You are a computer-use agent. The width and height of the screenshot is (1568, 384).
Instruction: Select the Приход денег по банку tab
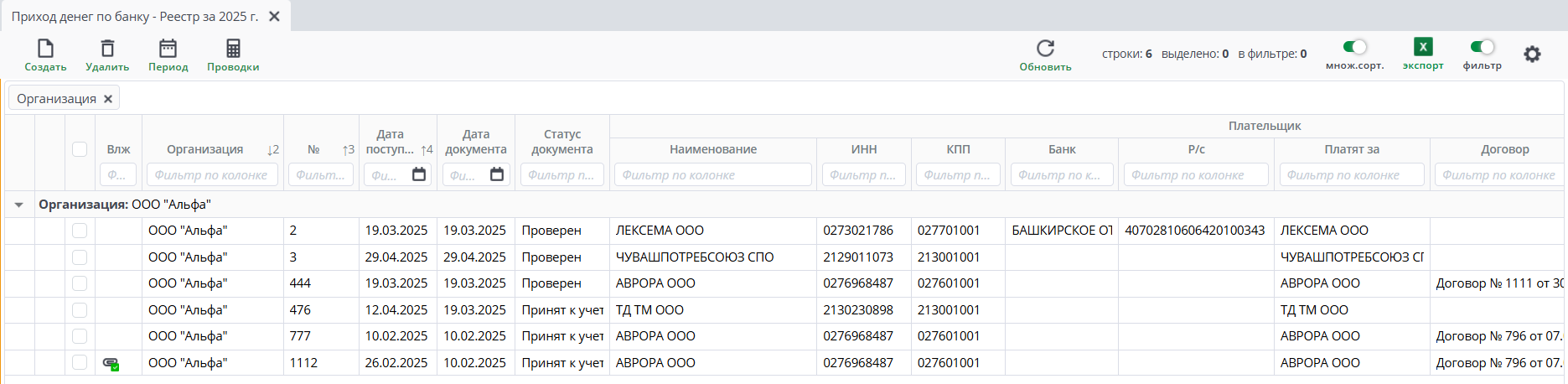[134, 17]
